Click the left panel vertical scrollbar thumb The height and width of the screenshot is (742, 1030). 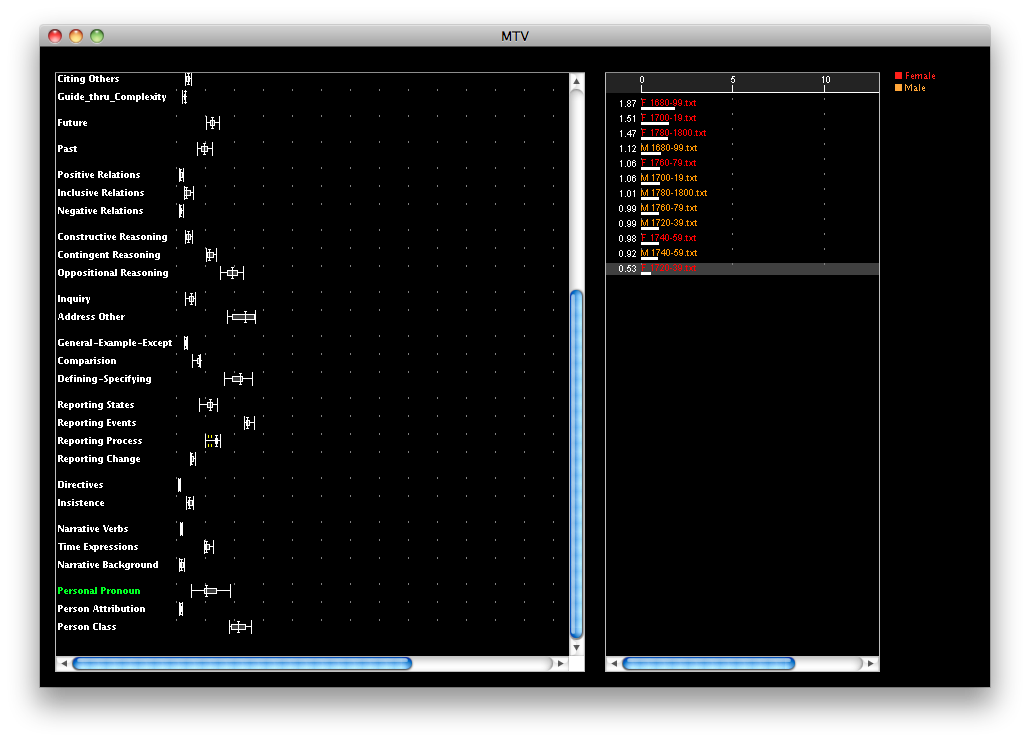[576, 463]
